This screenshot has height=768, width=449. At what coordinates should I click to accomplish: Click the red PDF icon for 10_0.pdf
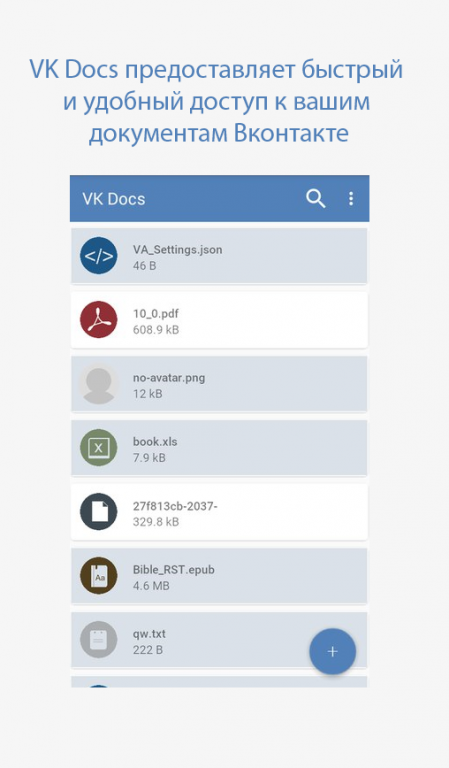(x=98, y=320)
